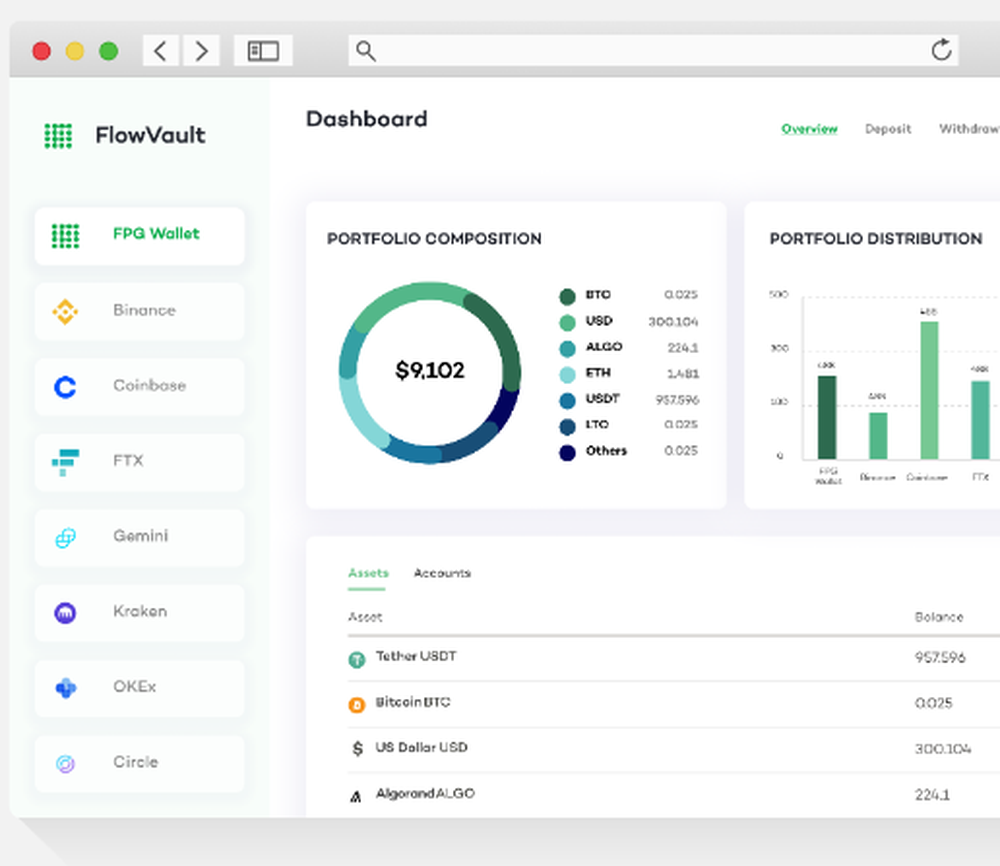Click the "PORTFOLIO DISTRIBUTION" card title
The width and height of the screenshot is (1000, 866).
click(876, 239)
